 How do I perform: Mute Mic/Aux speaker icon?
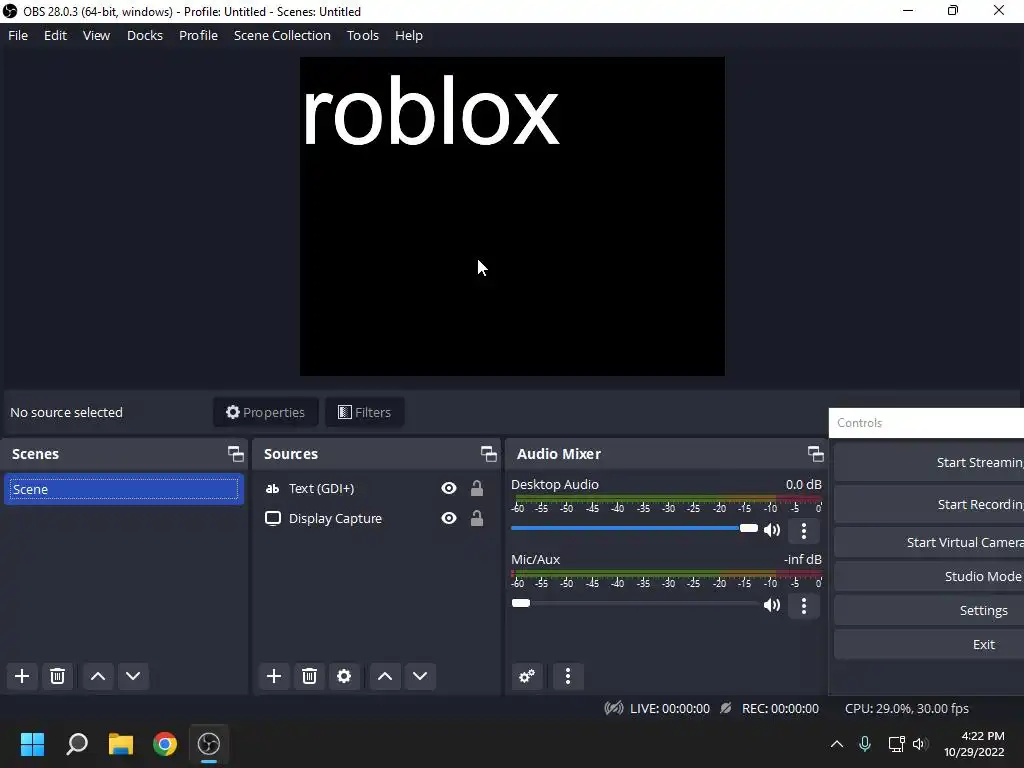tap(772, 605)
